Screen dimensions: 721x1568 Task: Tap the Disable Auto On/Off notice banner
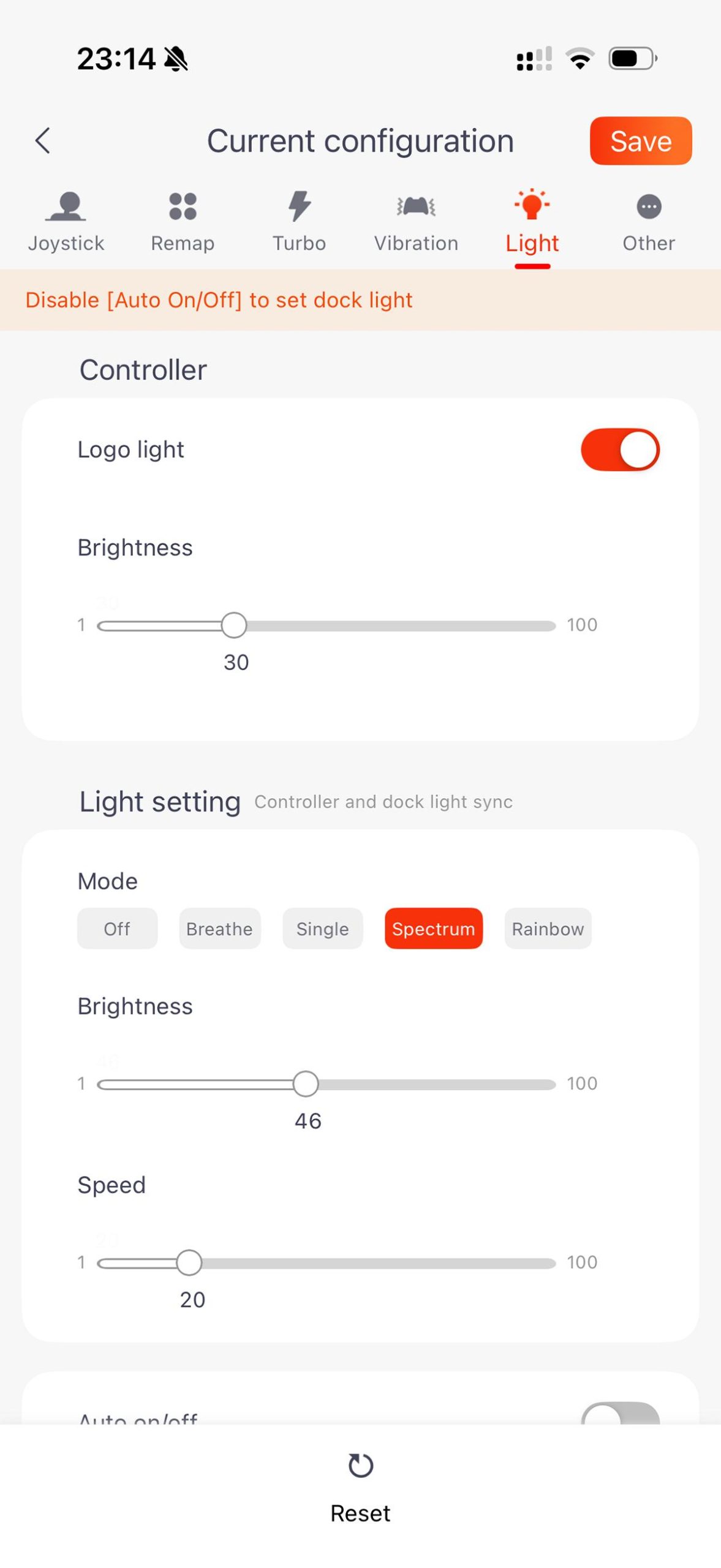click(x=360, y=300)
